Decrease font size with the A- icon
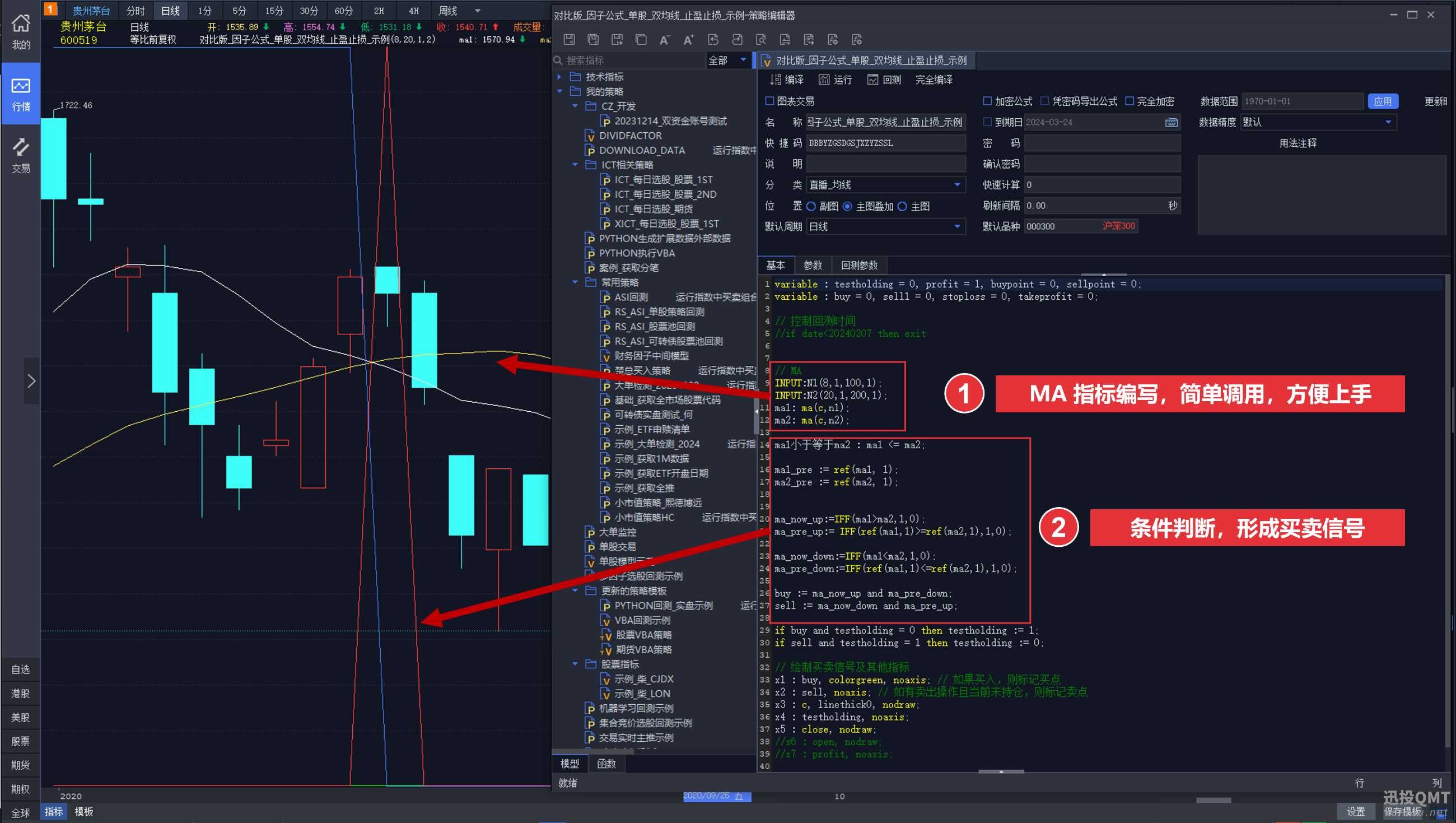This screenshot has width=1456, height=823. point(665,39)
